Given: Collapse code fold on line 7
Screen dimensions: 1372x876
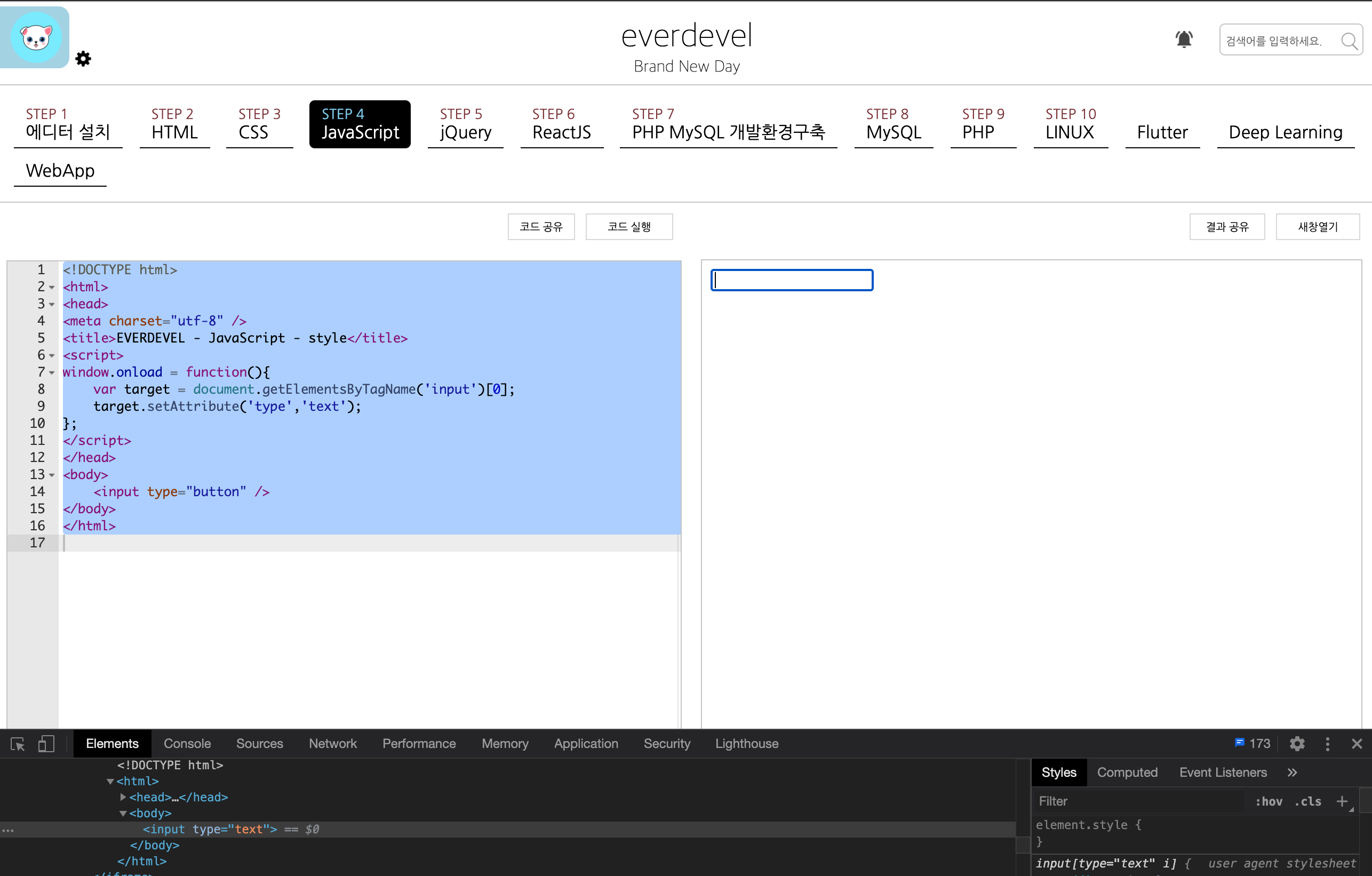Looking at the screenshot, I should click(52, 373).
